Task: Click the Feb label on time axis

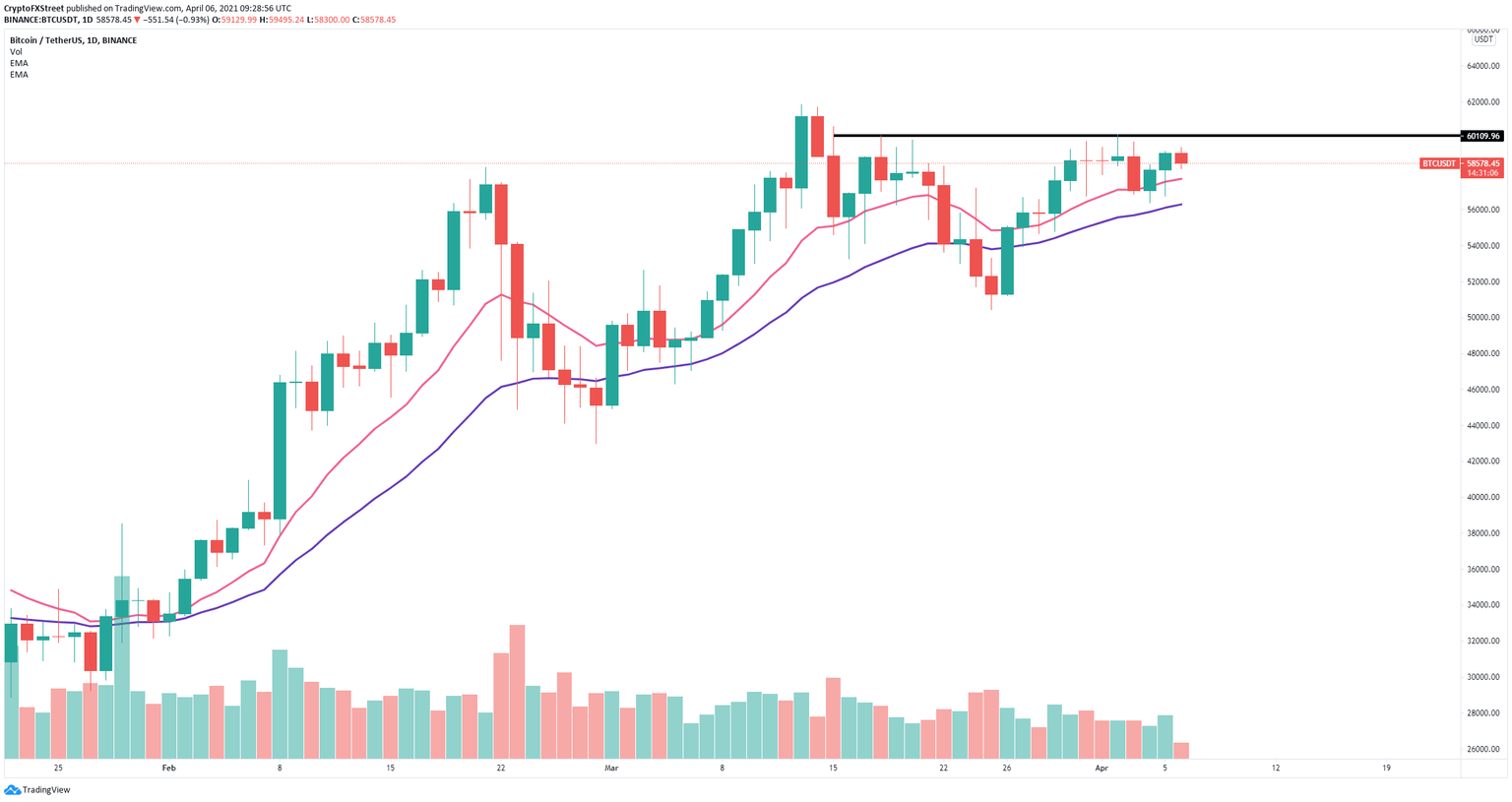Action: [168, 768]
